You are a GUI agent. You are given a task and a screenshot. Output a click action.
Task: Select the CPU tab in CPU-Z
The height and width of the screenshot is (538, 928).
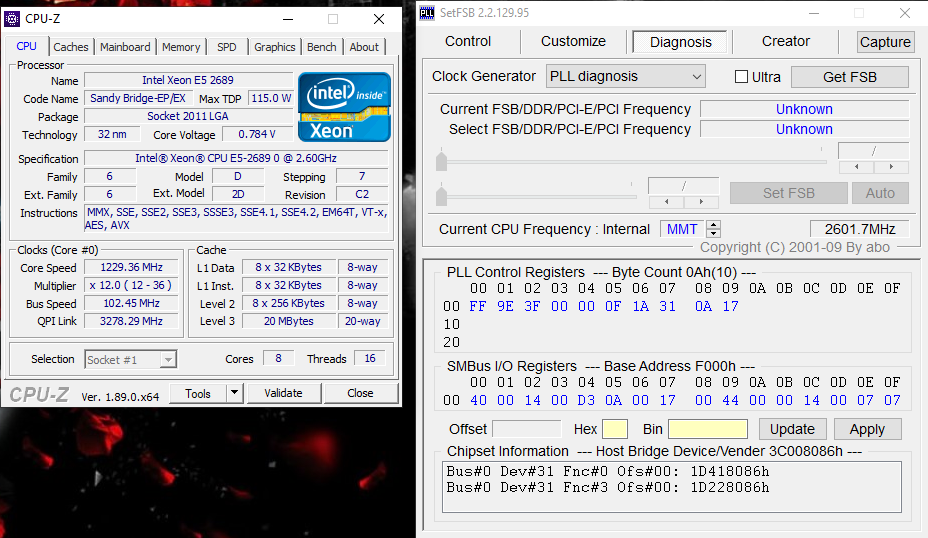pos(27,46)
